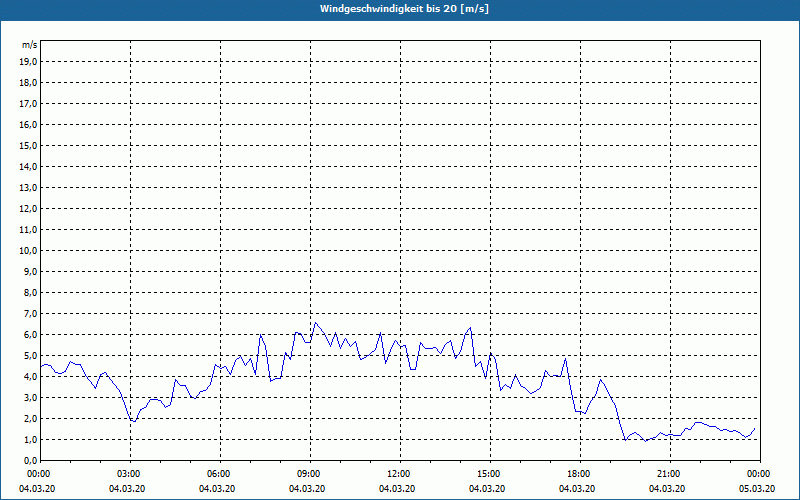Click the 6,0 y-axis label
Image resolution: width=800 pixels, height=500 pixels.
click(30, 334)
